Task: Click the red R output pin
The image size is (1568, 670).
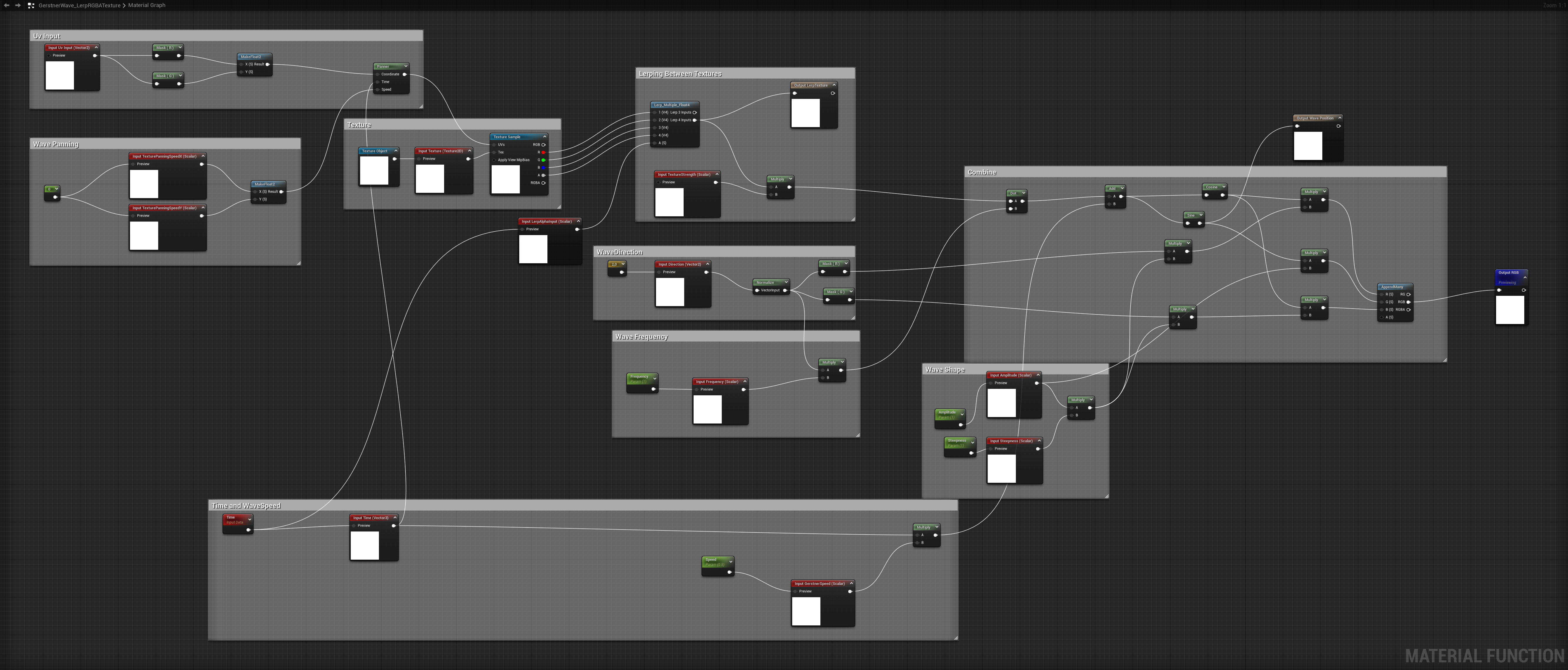Action: pyautogui.click(x=544, y=152)
